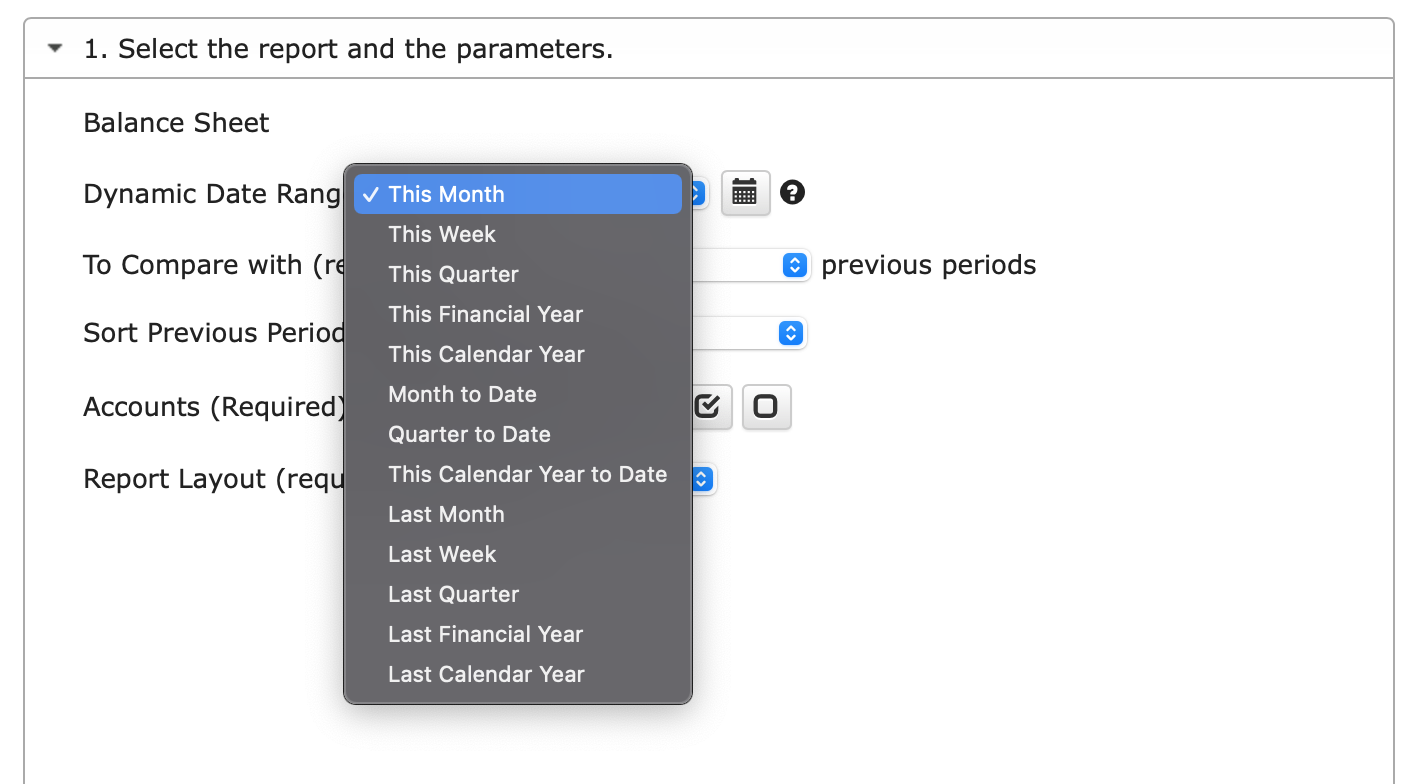Open the Sort Previous Periods dropdown
The height and width of the screenshot is (784, 1418).
[x=790, y=333]
